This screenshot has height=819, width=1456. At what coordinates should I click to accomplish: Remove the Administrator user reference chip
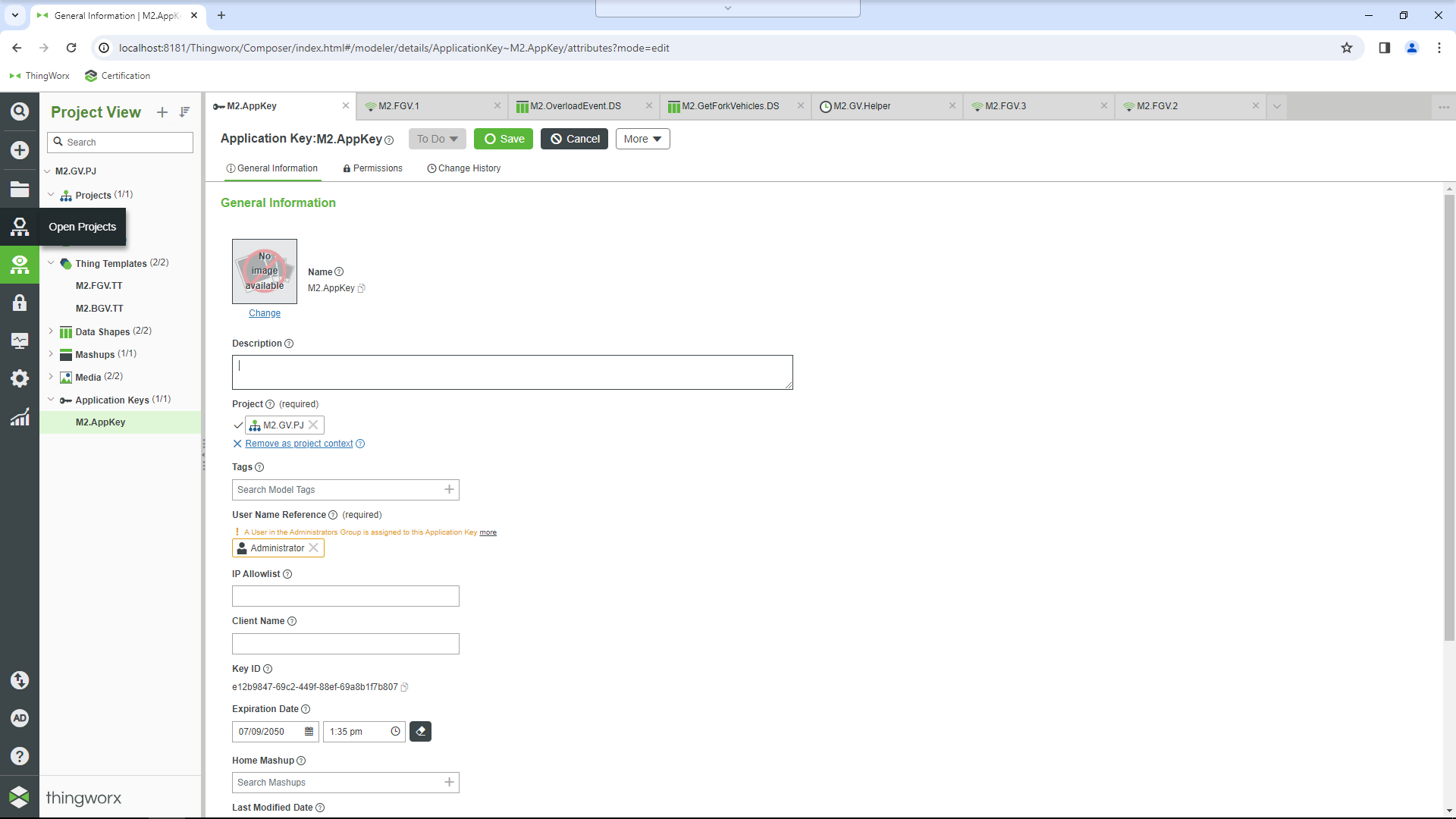pyautogui.click(x=312, y=548)
